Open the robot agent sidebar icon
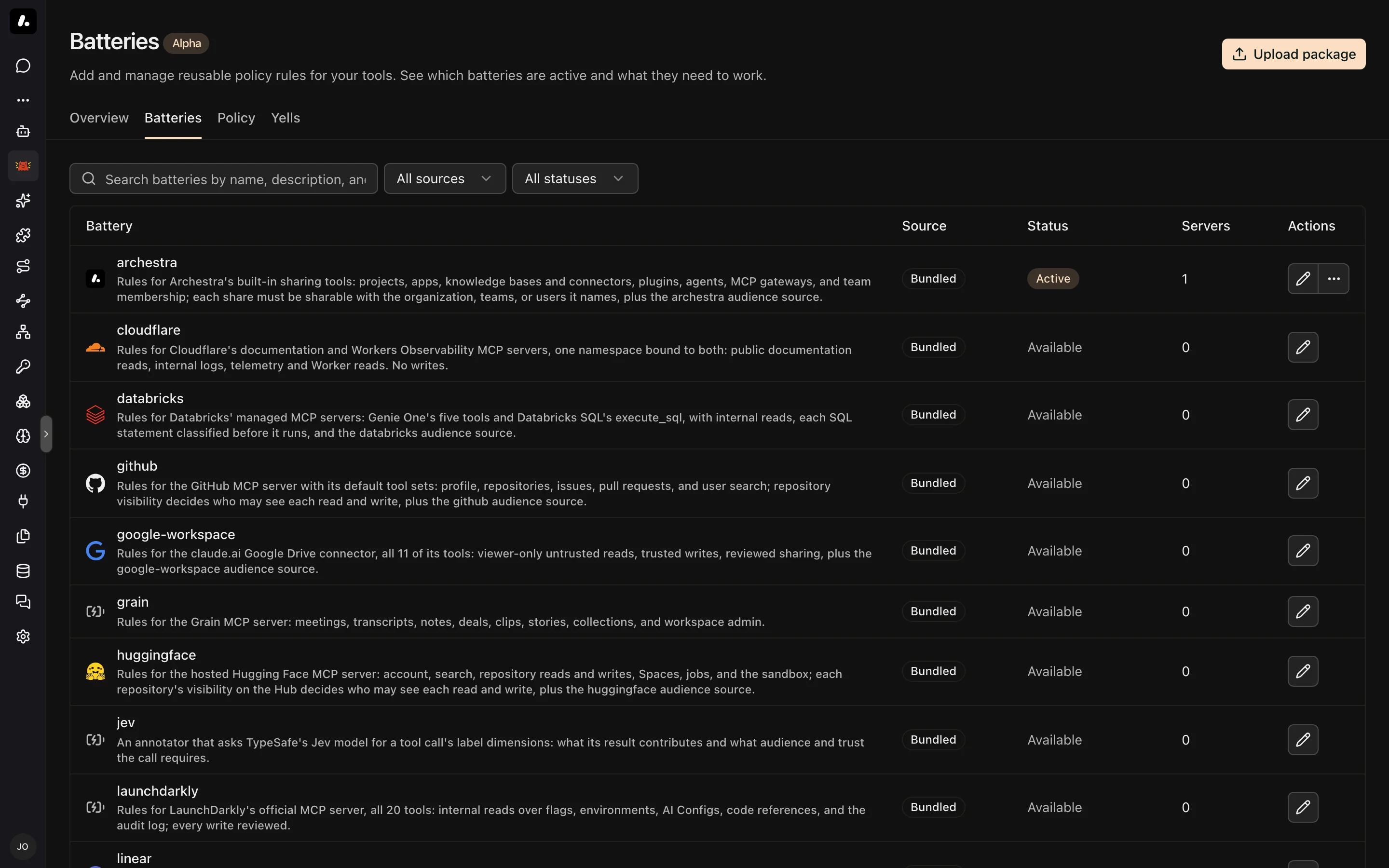1389x868 pixels. click(23, 132)
